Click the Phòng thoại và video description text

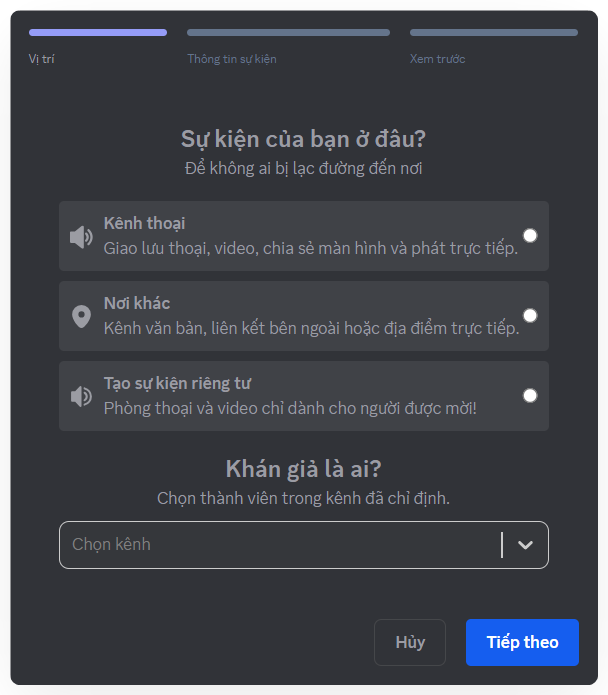click(290, 408)
